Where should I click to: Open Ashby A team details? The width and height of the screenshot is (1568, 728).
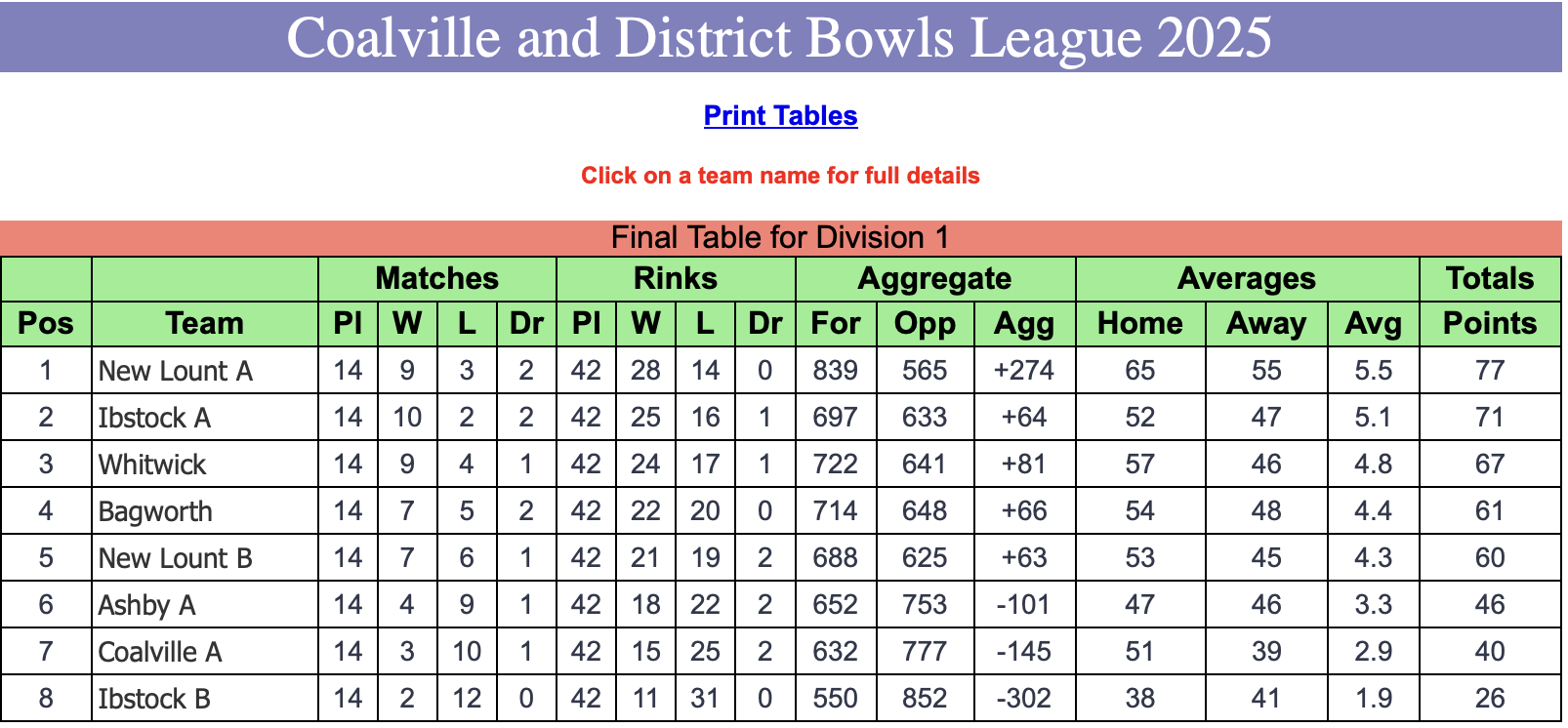pos(147,605)
